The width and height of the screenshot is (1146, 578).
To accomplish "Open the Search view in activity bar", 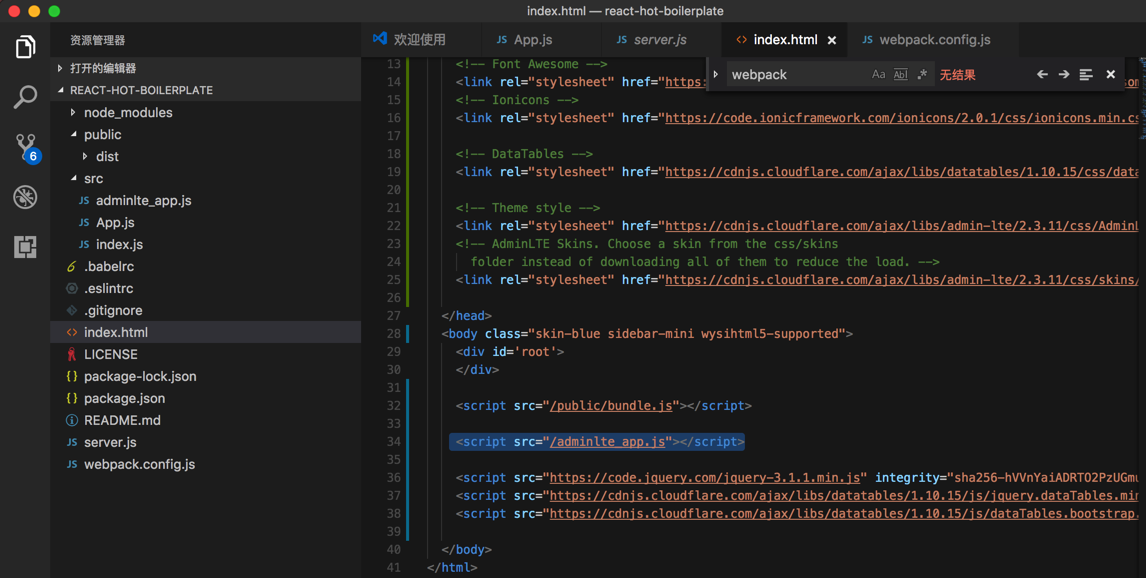I will coord(25,97).
